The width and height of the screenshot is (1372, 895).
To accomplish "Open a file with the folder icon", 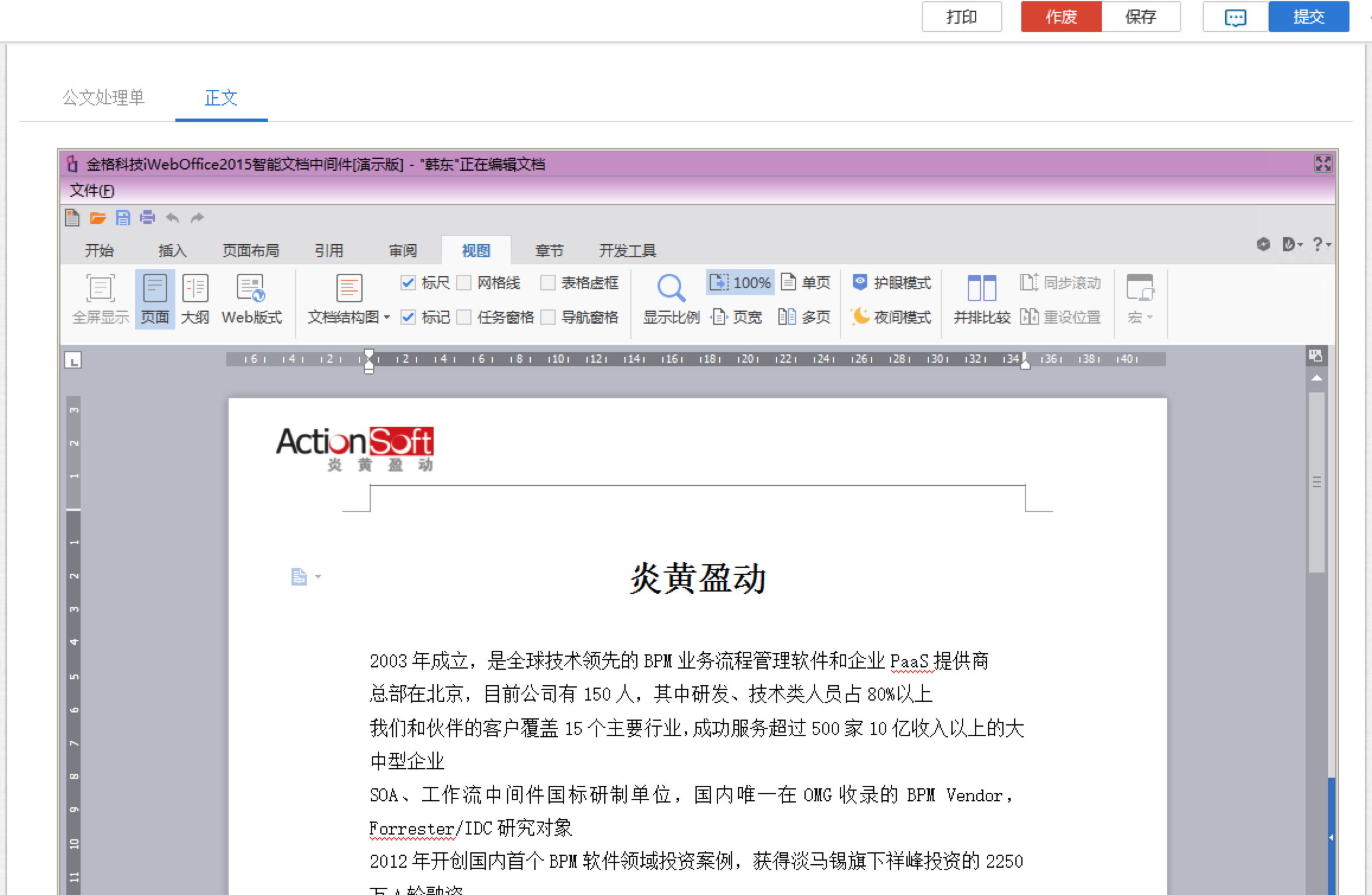I will [x=98, y=218].
